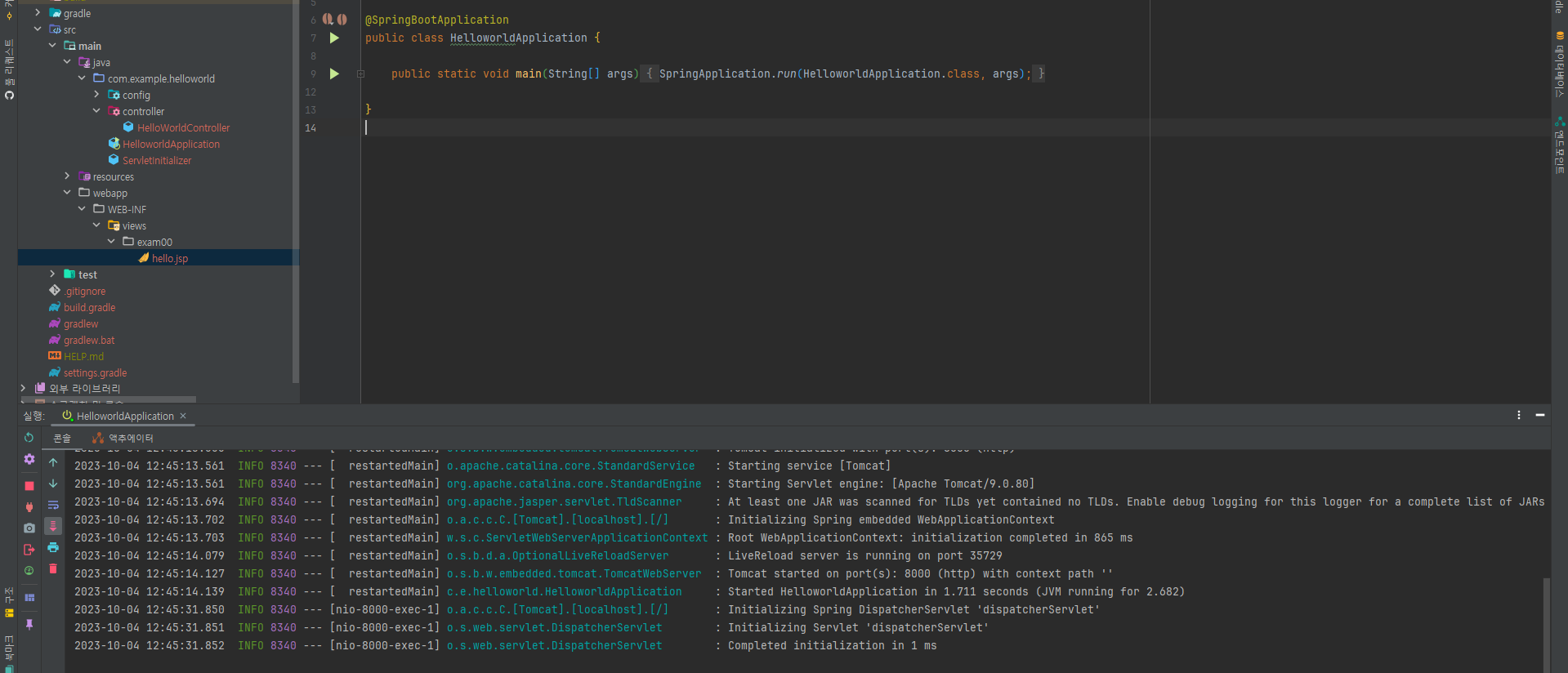Collapse the src folder

(x=38, y=29)
